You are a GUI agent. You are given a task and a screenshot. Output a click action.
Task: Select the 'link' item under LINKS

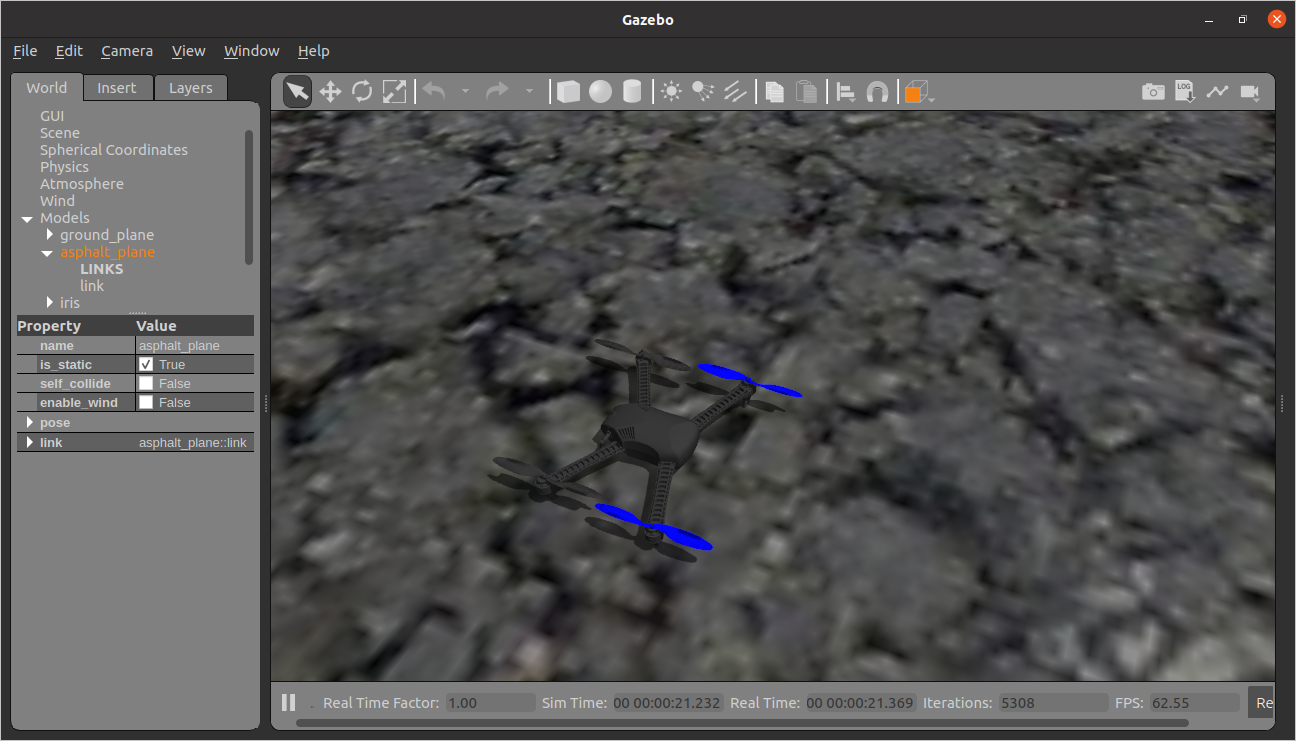pyautogui.click(x=92, y=286)
